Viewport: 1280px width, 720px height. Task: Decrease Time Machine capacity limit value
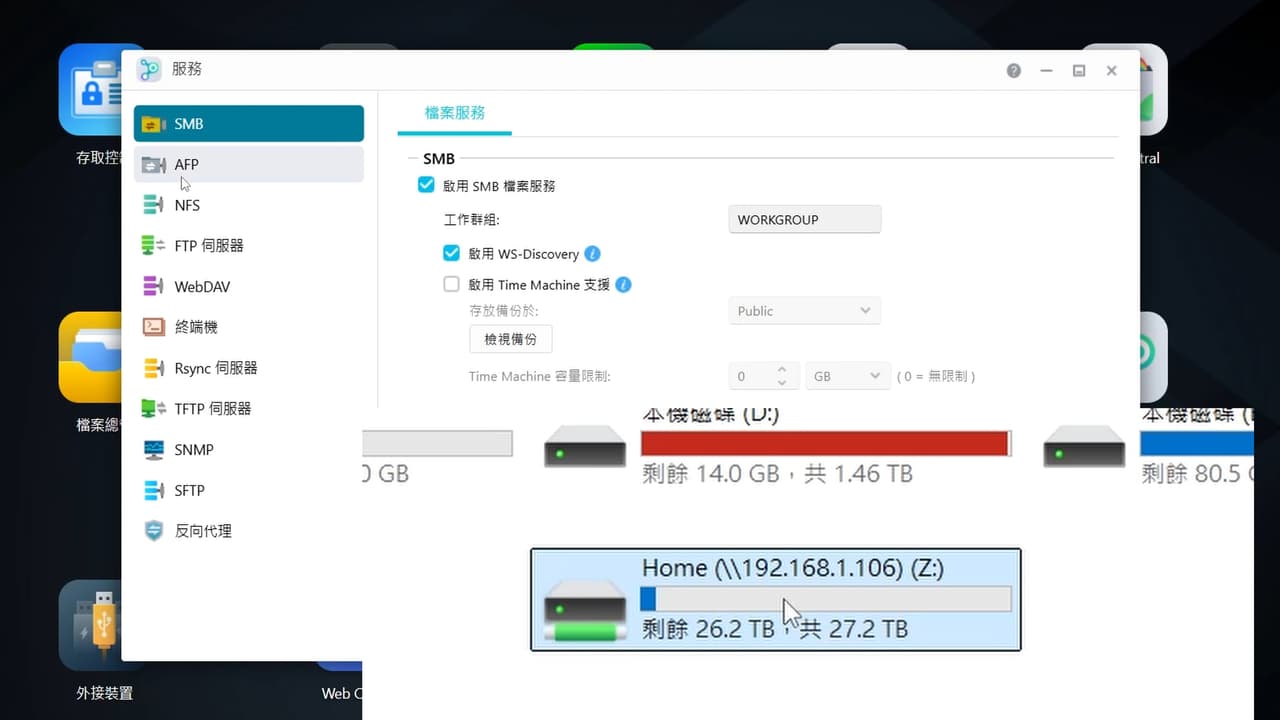coord(783,382)
